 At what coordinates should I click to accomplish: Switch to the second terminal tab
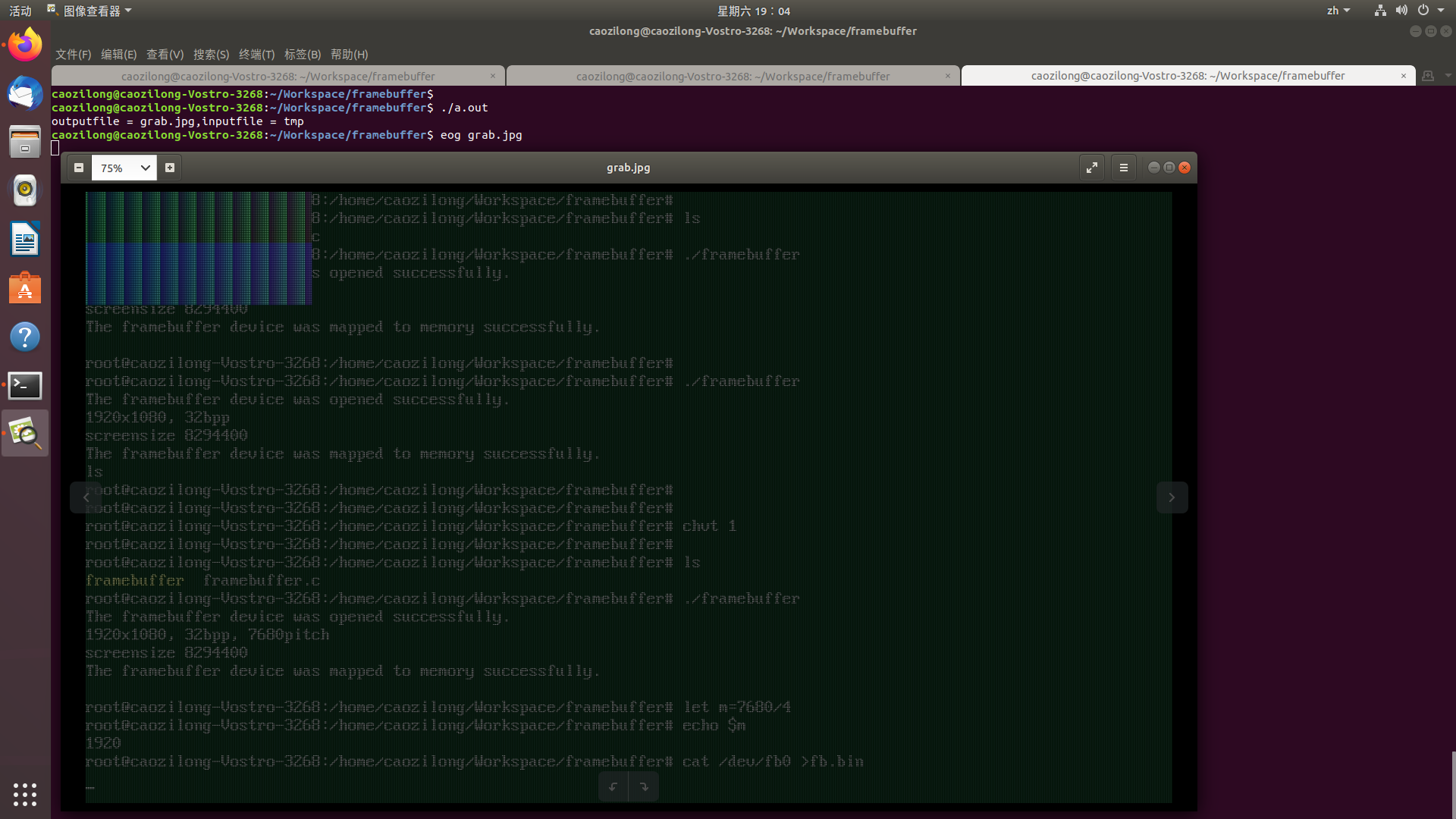pos(733,76)
